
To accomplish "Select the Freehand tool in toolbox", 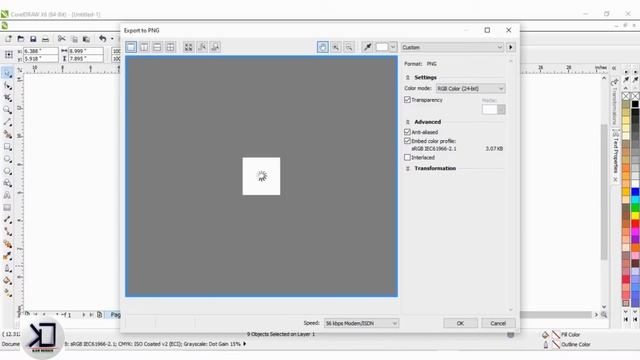I will (7, 122).
